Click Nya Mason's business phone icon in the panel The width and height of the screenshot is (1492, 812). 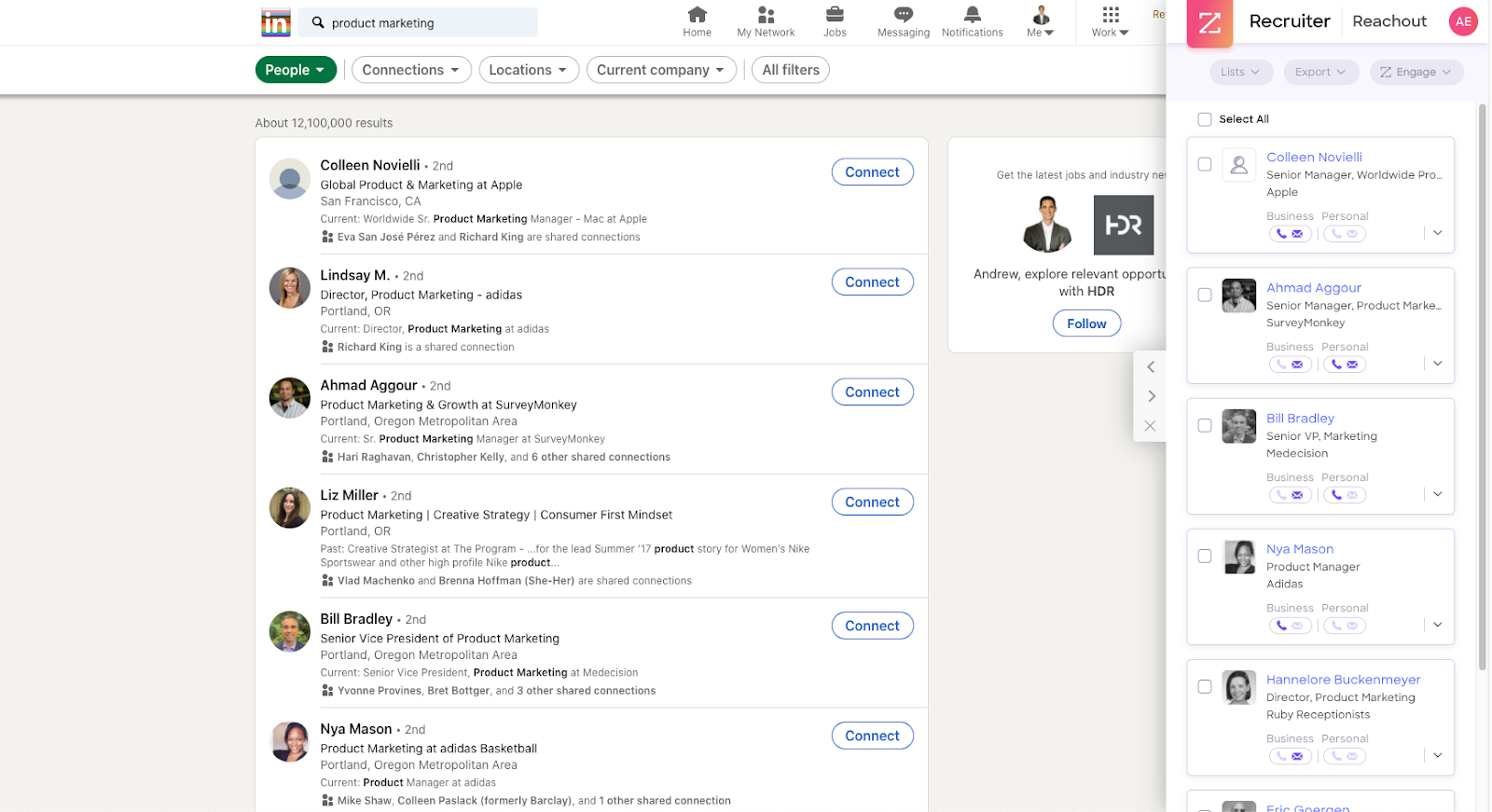click(x=1282, y=626)
